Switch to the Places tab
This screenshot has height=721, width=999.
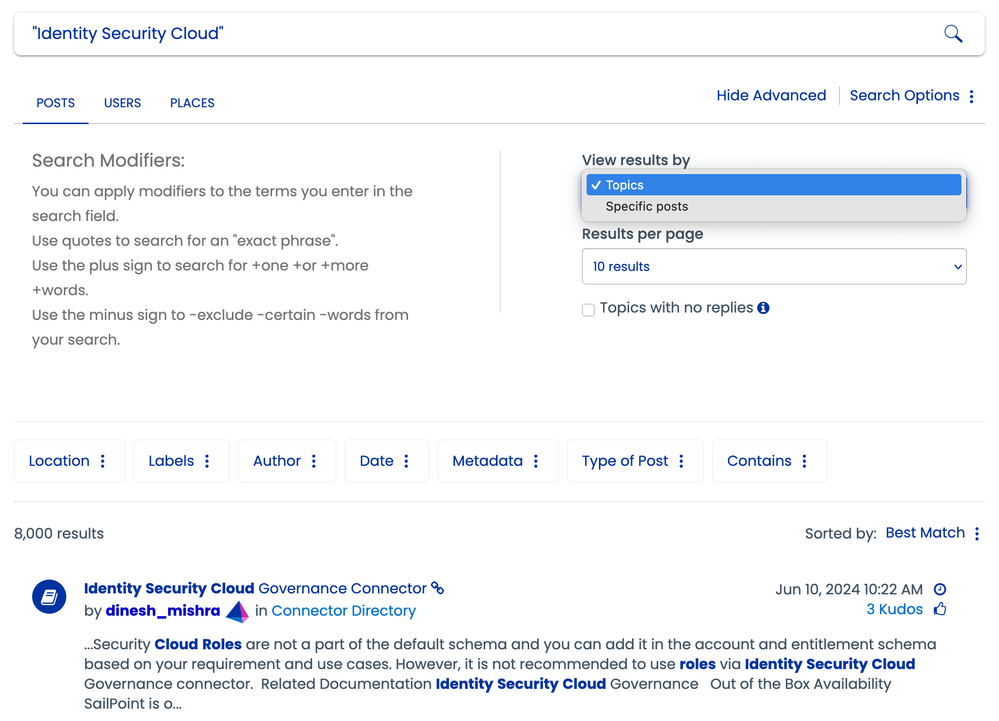coord(192,103)
